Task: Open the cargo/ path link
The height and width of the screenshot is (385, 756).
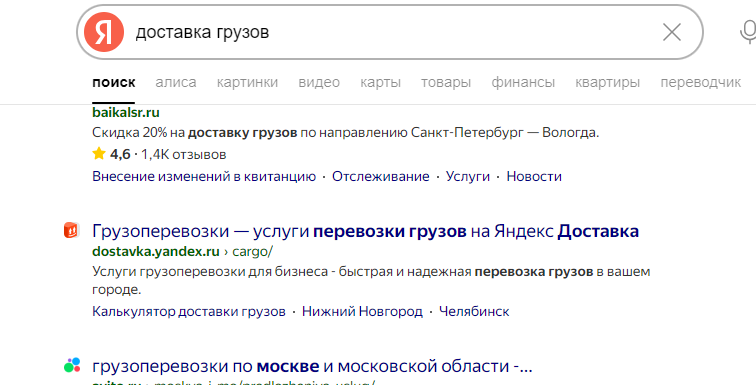Action: coord(253,252)
